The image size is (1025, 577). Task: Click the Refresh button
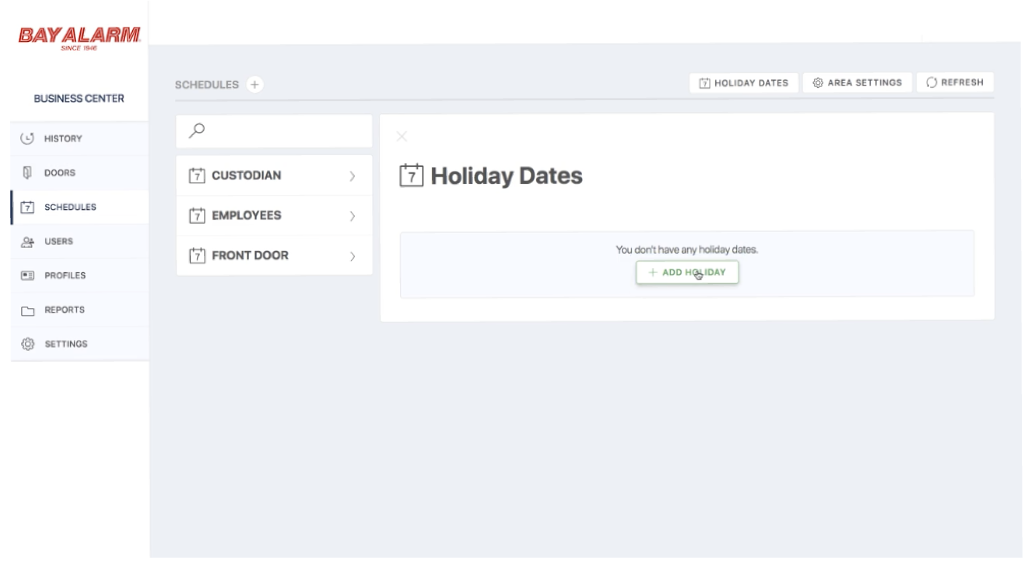tap(955, 82)
